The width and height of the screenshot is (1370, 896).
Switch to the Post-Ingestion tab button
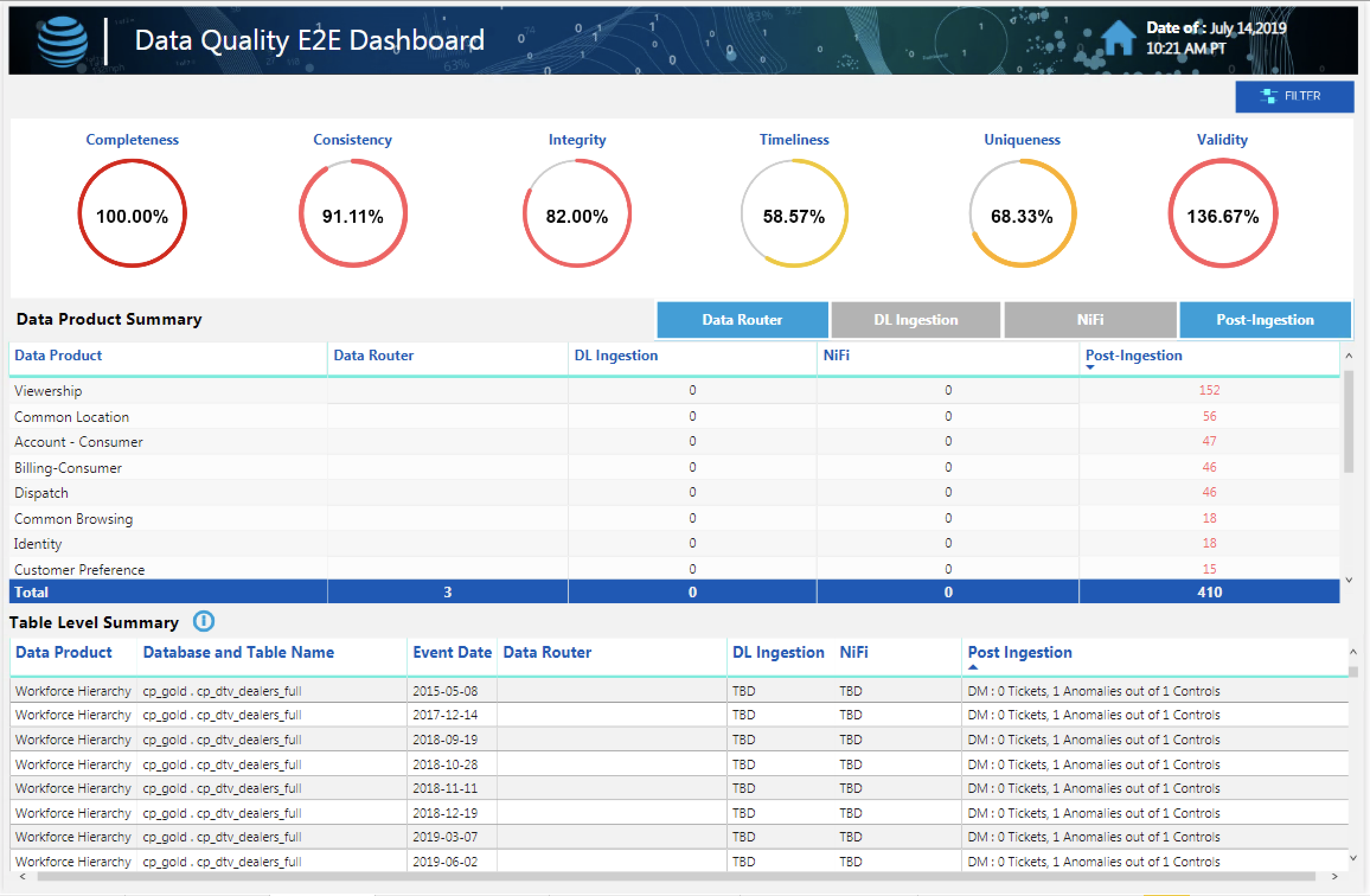1265,320
